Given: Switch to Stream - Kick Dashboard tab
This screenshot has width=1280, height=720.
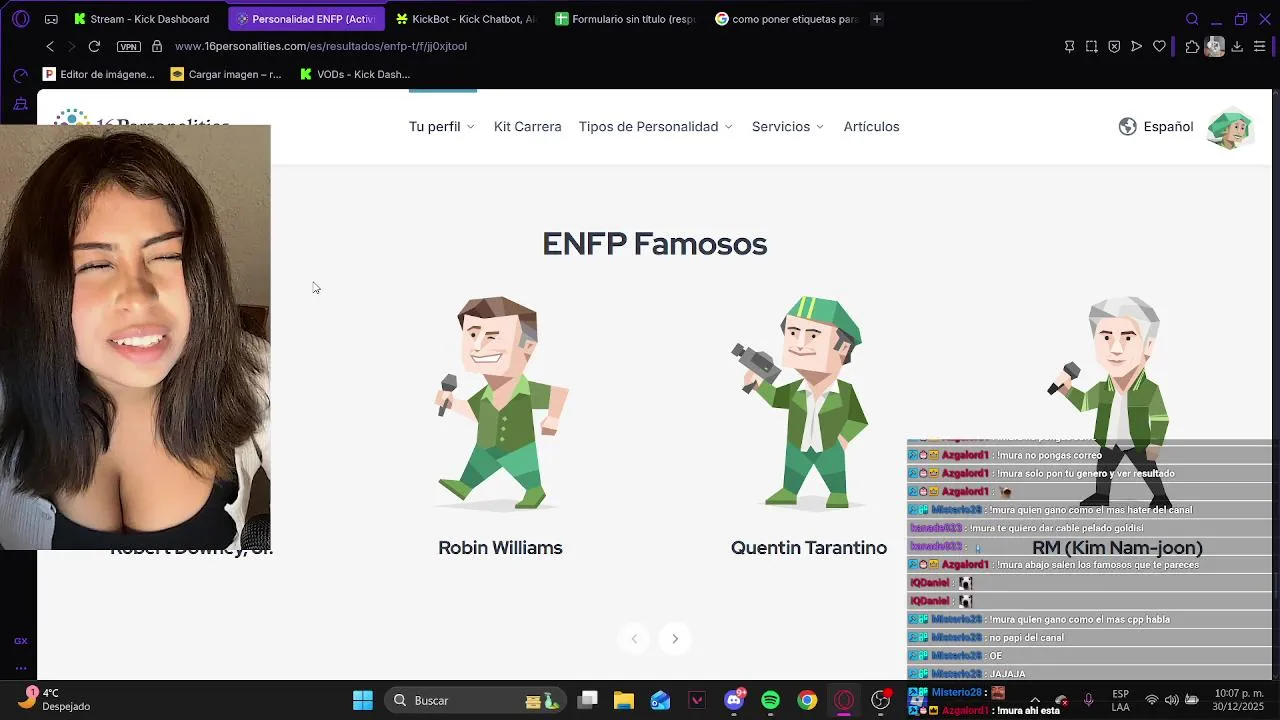Looking at the screenshot, I should [141, 19].
